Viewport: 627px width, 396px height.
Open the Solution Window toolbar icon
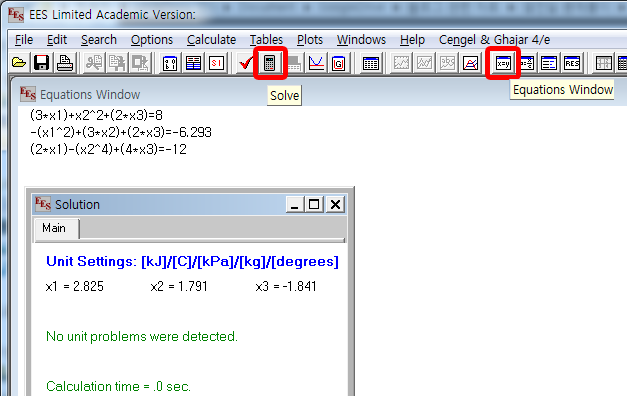tap(549, 63)
